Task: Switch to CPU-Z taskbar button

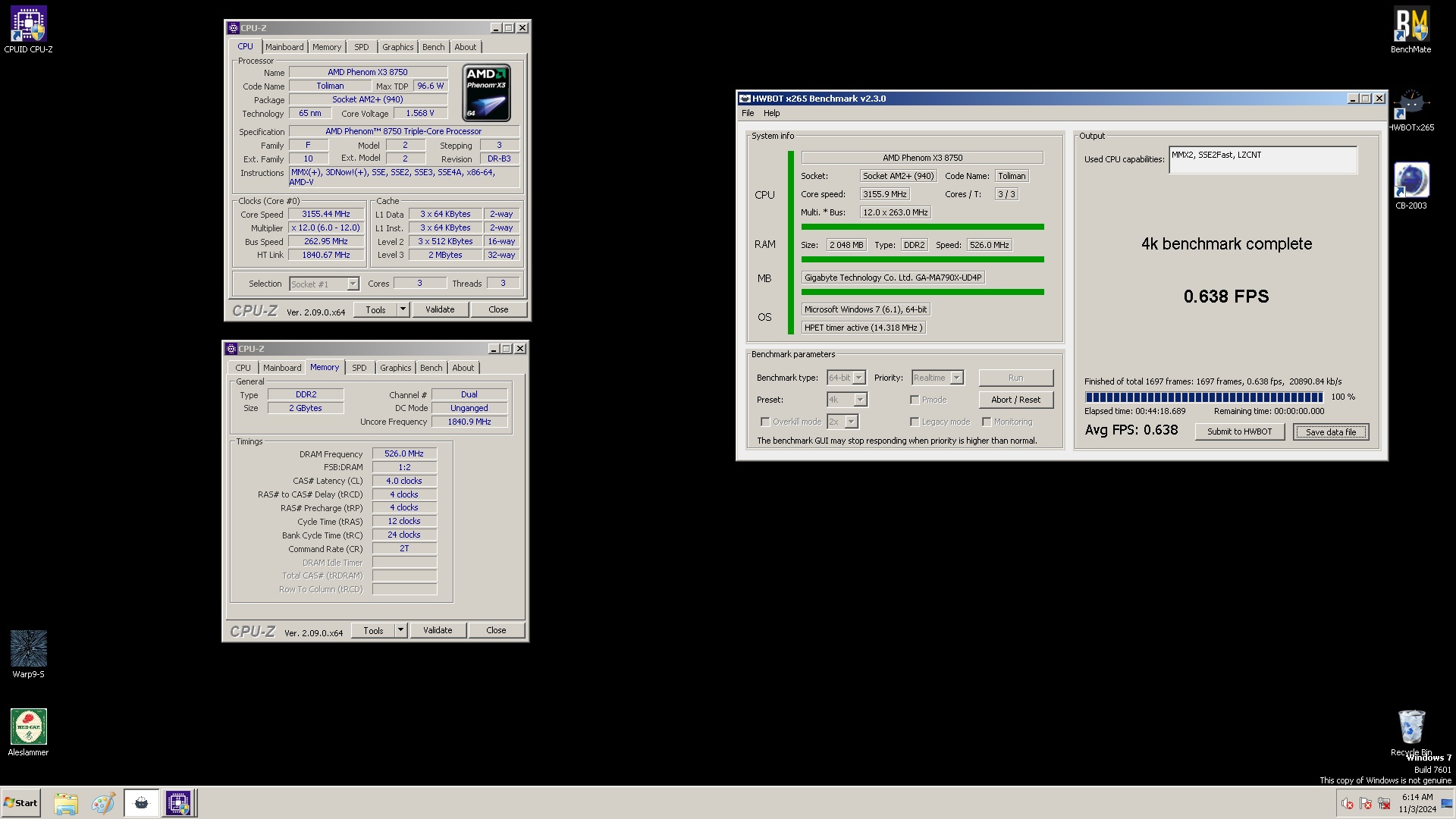Action: (179, 803)
